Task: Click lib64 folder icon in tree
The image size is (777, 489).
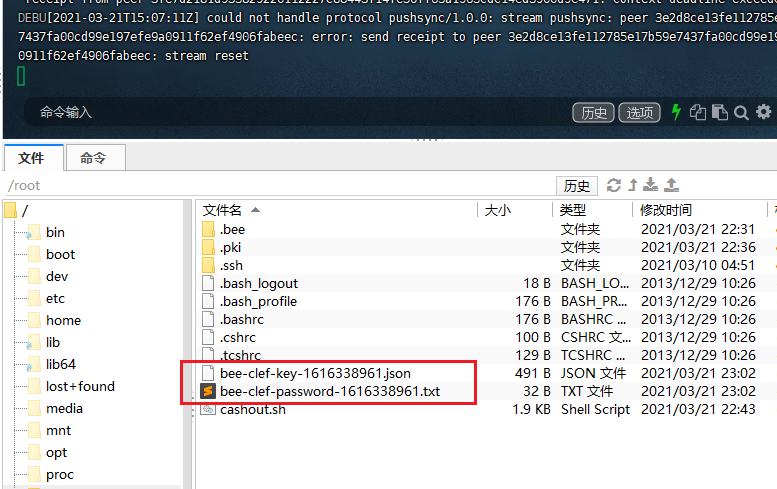Action: [x=34, y=364]
